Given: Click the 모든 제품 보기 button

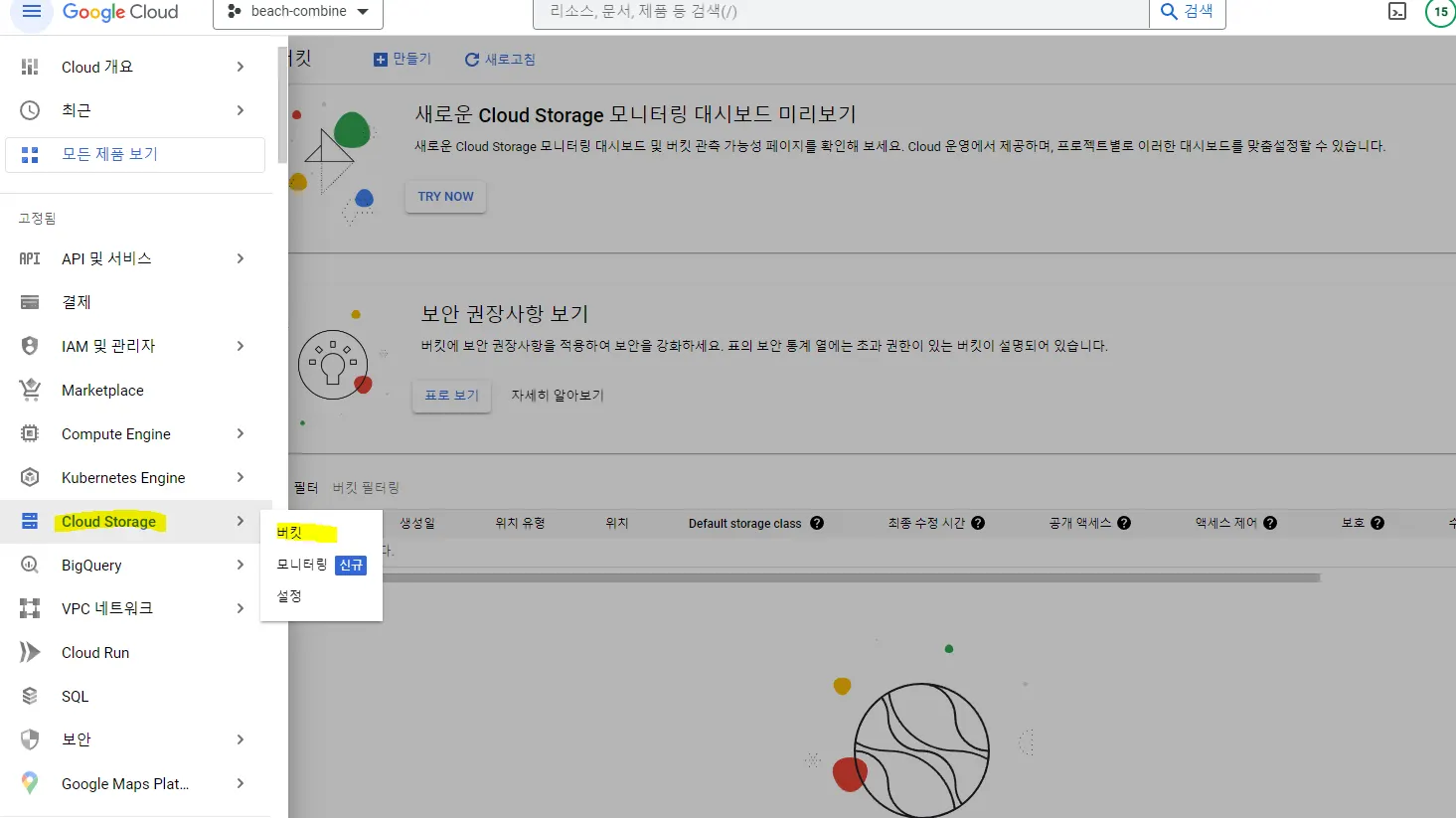Looking at the screenshot, I should click(x=135, y=154).
